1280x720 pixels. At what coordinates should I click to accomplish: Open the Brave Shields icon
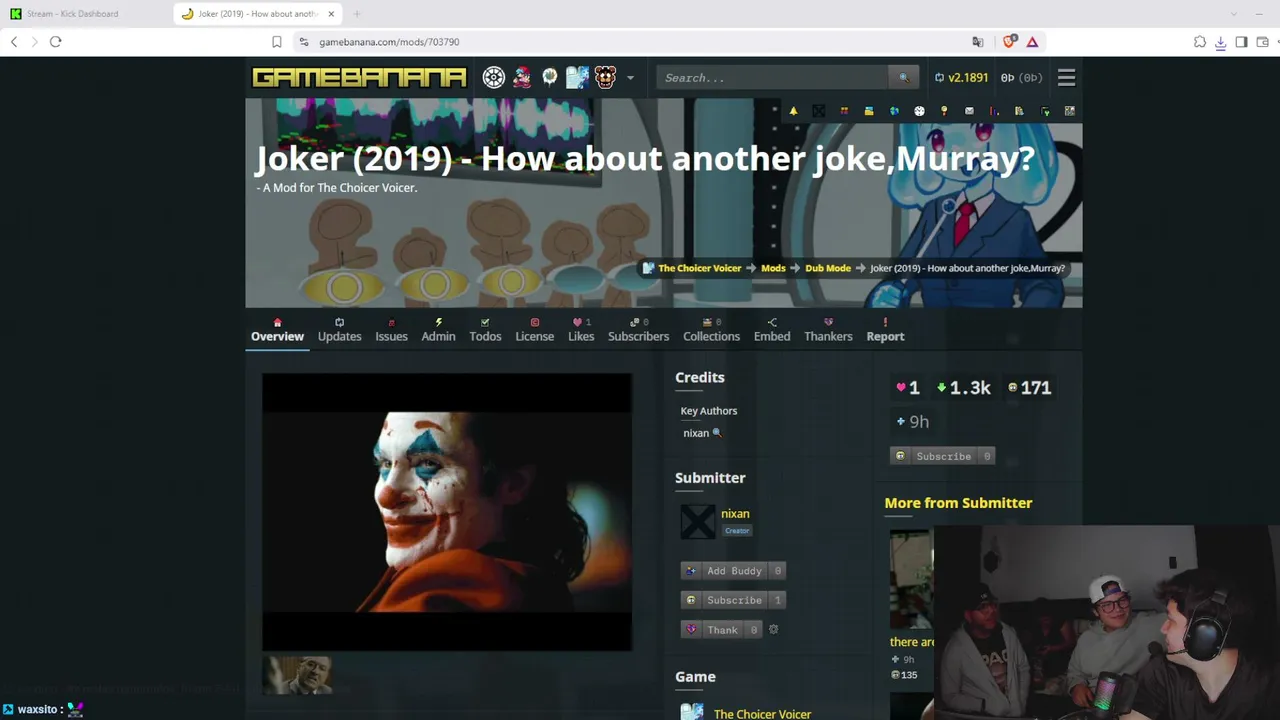point(1009,42)
